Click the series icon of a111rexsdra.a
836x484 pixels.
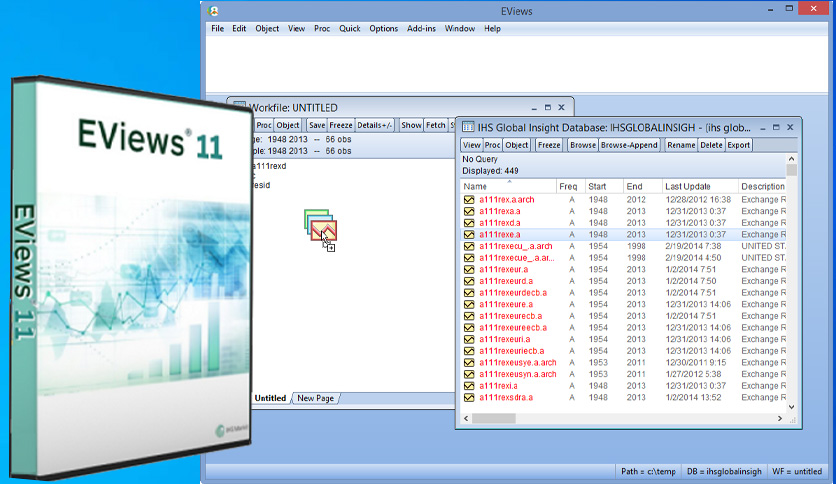coord(468,397)
